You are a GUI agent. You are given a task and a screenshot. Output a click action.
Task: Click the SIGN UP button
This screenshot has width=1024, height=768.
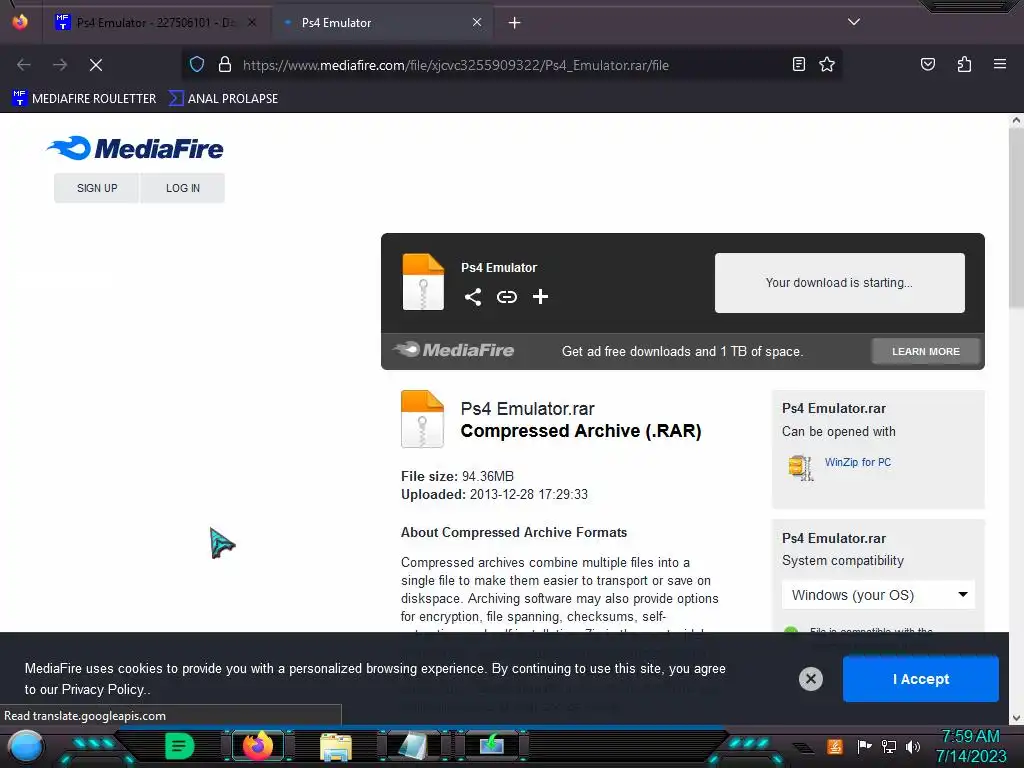pos(97,188)
